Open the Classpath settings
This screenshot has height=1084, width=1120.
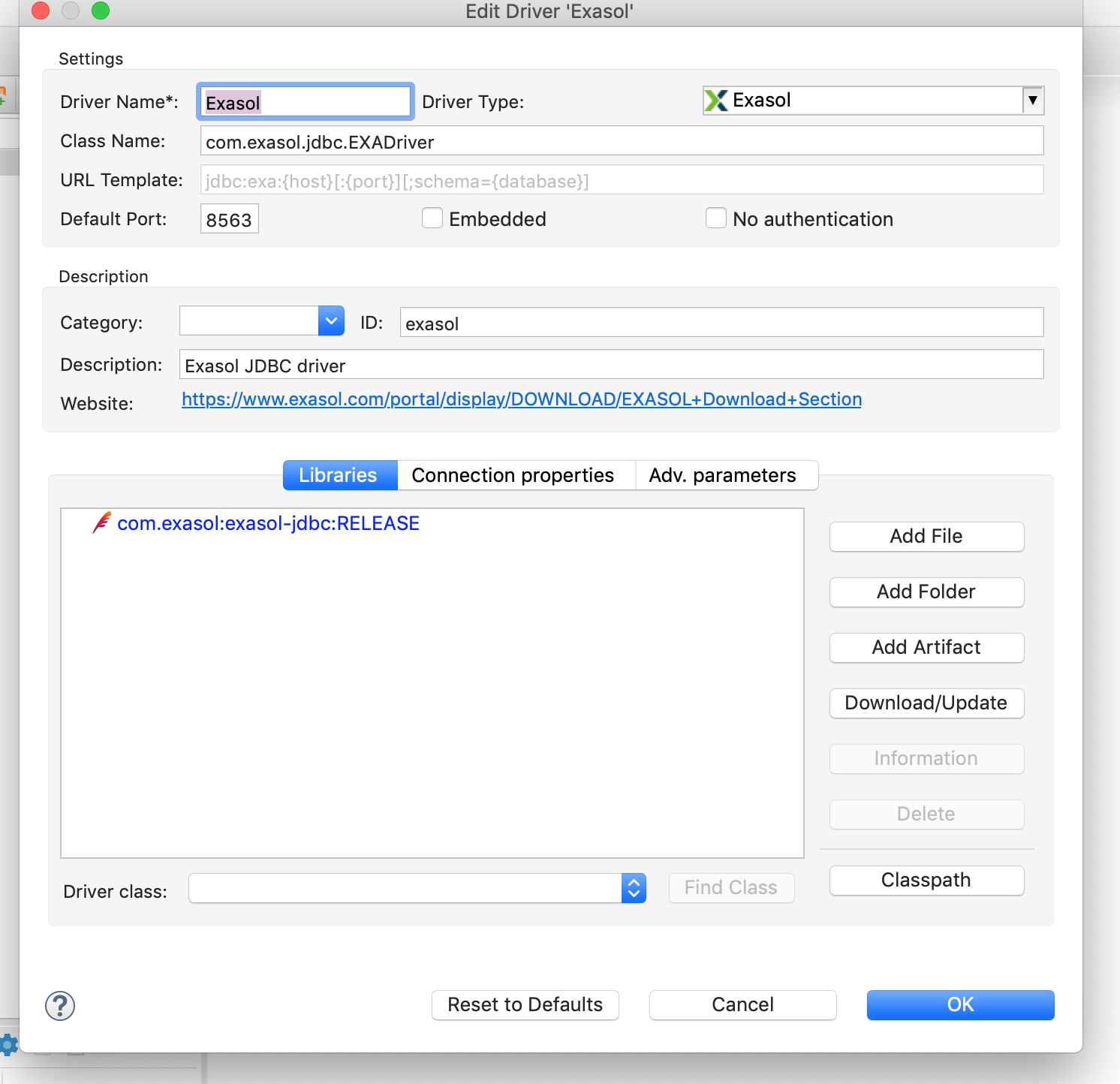point(926,880)
